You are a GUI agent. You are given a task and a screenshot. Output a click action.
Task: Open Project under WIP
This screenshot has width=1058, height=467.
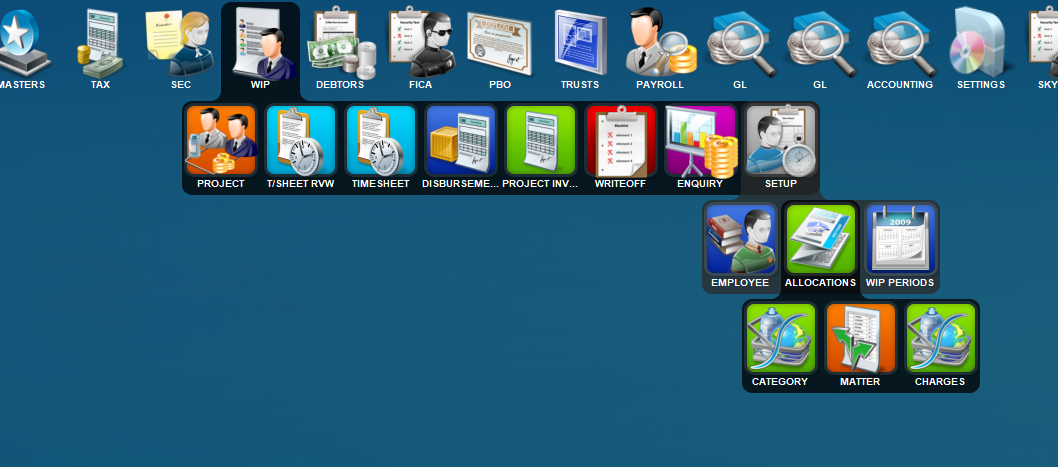[x=221, y=142]
